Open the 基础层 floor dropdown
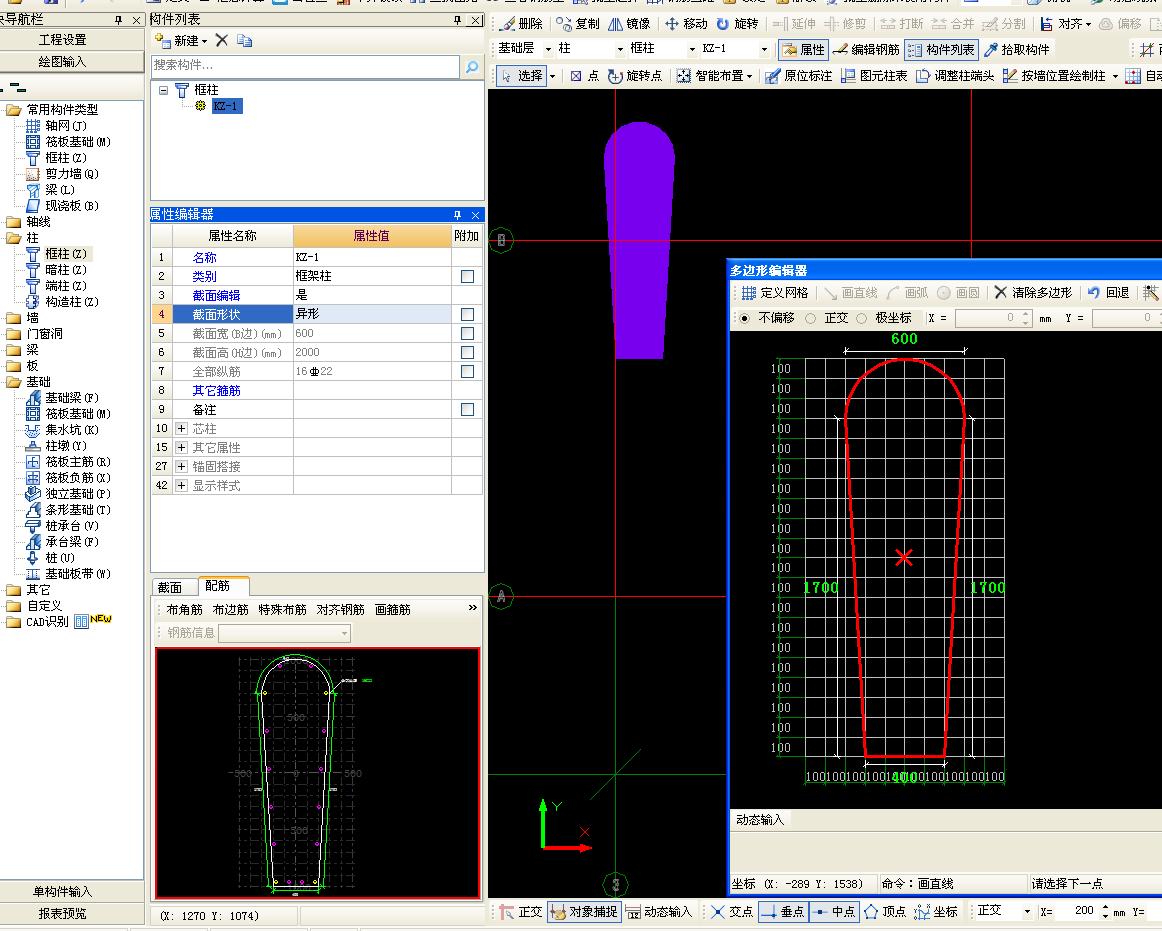The height and width of the screenshot is (931, 1162). (548, 49)
